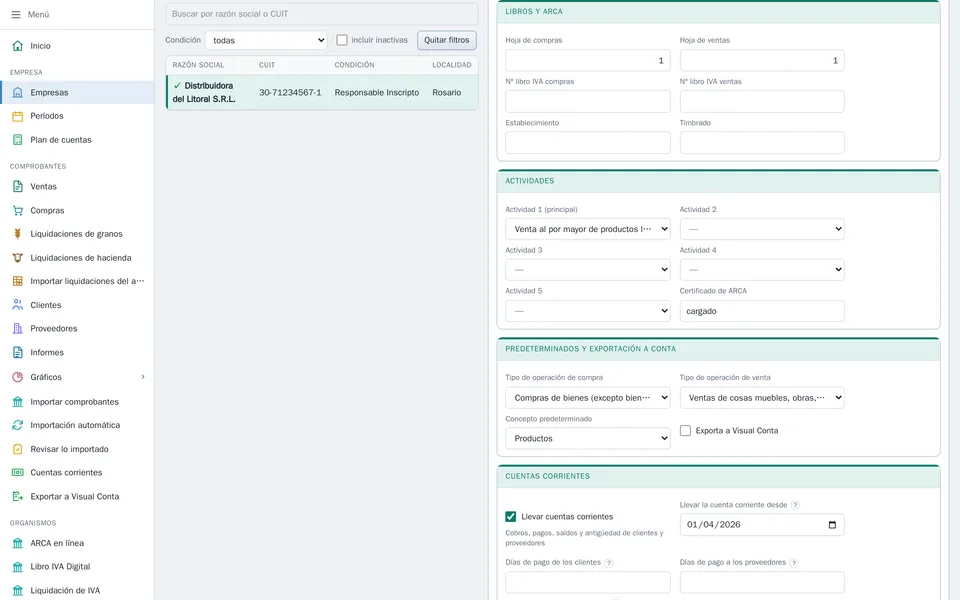Open the Actividad 3 dropdown
960x600 pixels.
[588, 270]
